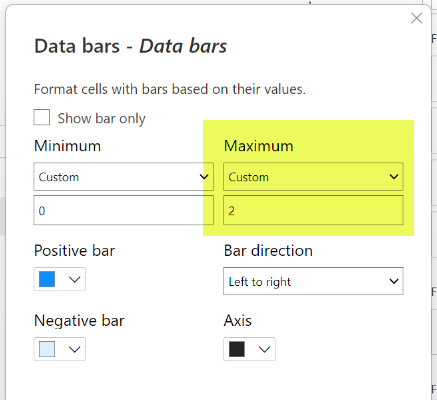Click the 'Data bars - Data bars' title
Image resolution: width=437 pixels, height=400 pixels.
point(131,46)
